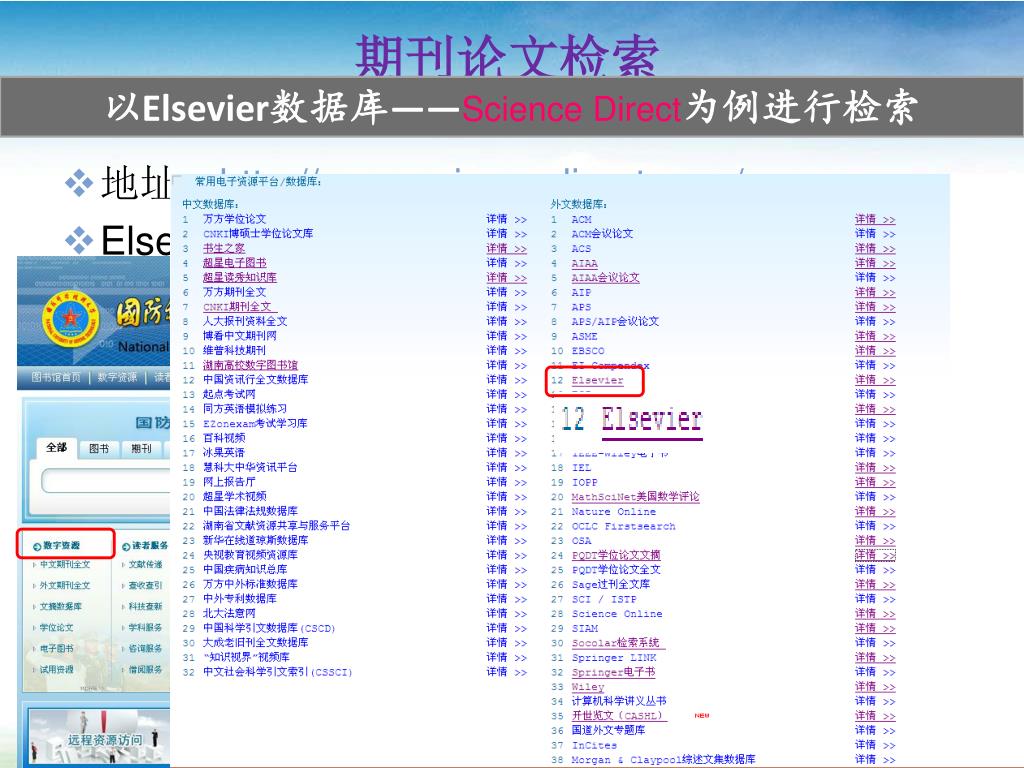
Task: Open the PQDT学位论文文摘 link
Action: click(616, 555)
